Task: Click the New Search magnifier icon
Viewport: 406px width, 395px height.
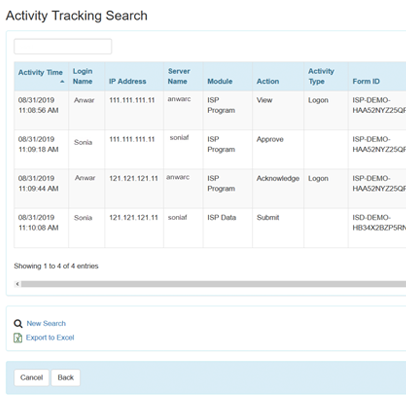Action: pyautogui.click(x=18, y=324)
